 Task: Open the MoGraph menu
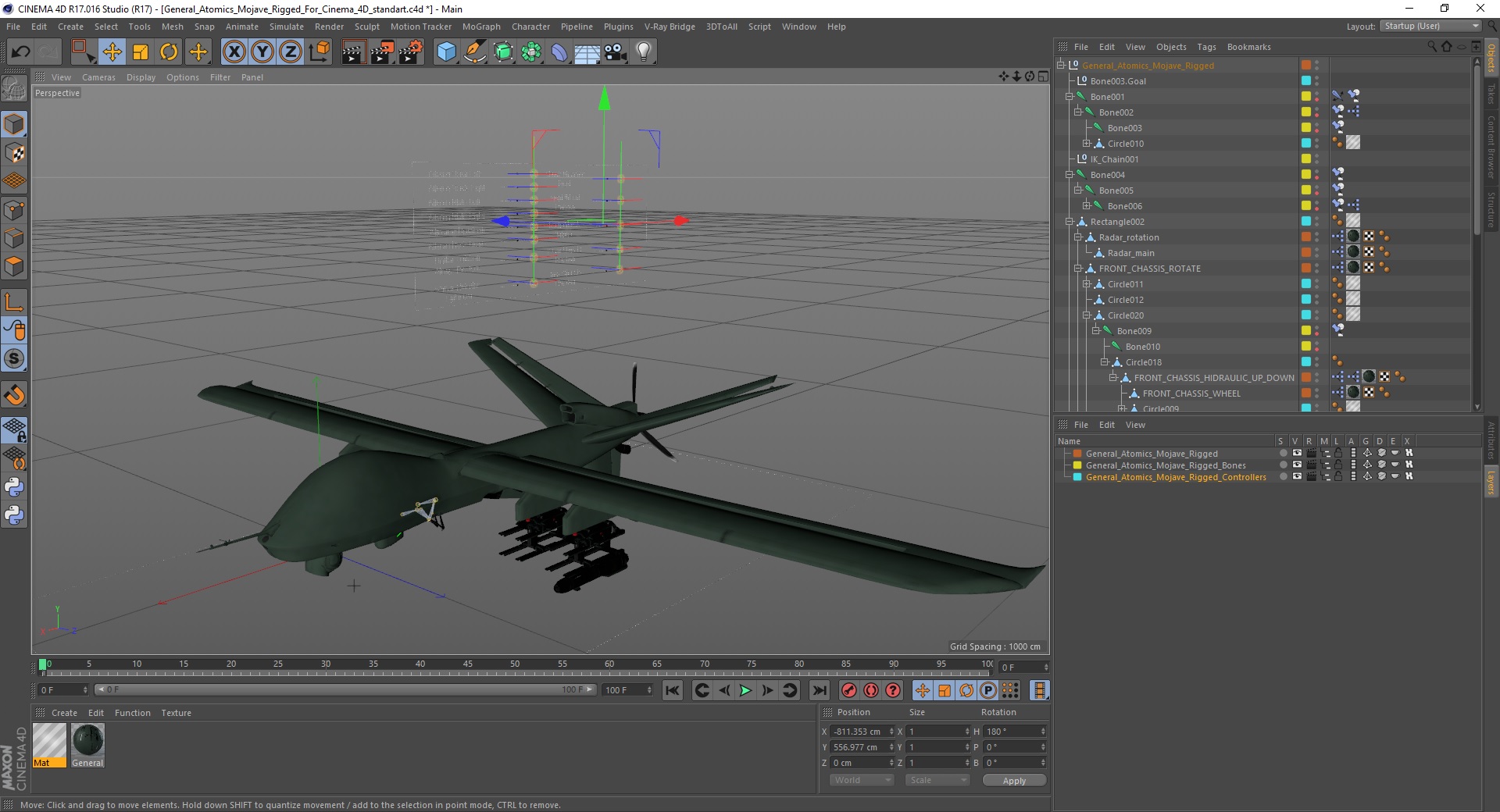(x=481, y=27)
